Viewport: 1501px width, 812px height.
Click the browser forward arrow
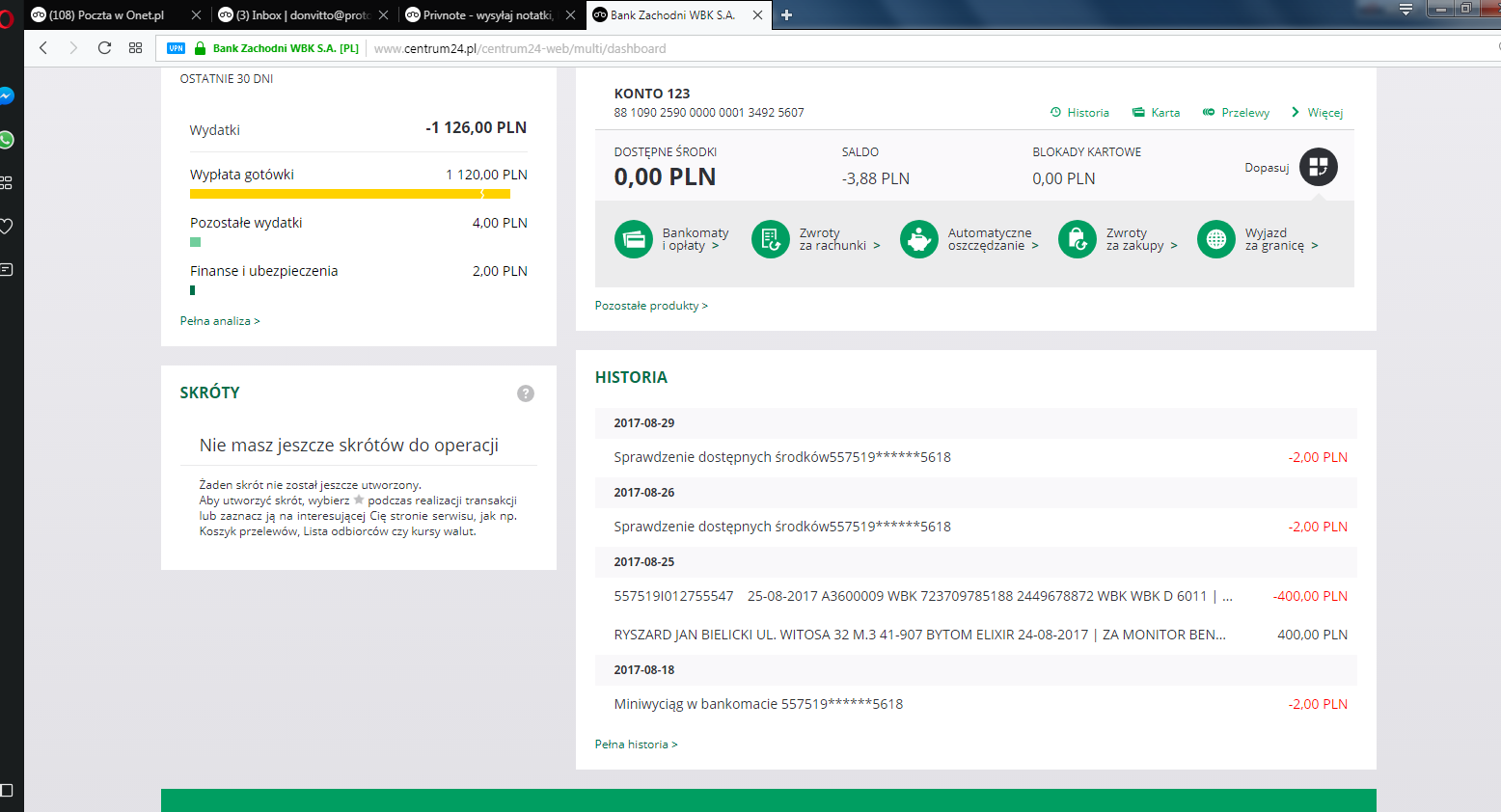tap(73, 48)
